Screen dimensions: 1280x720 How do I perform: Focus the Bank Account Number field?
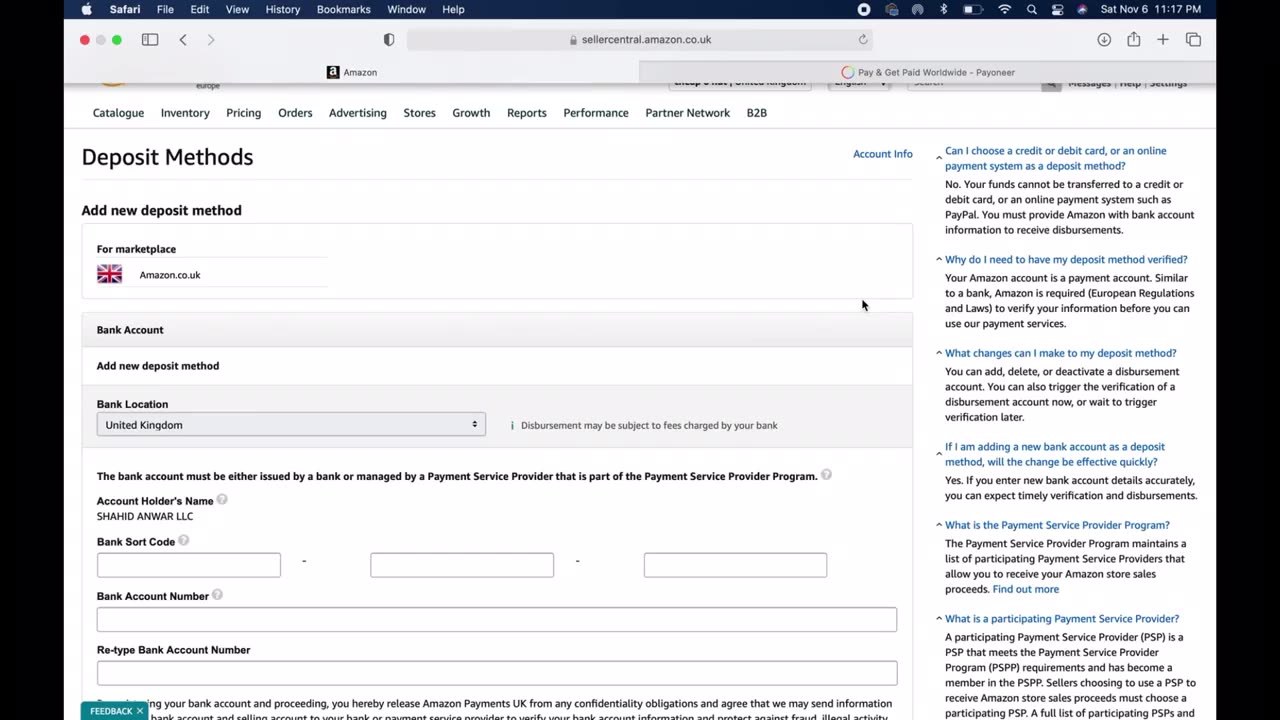[x=497, y=619]
